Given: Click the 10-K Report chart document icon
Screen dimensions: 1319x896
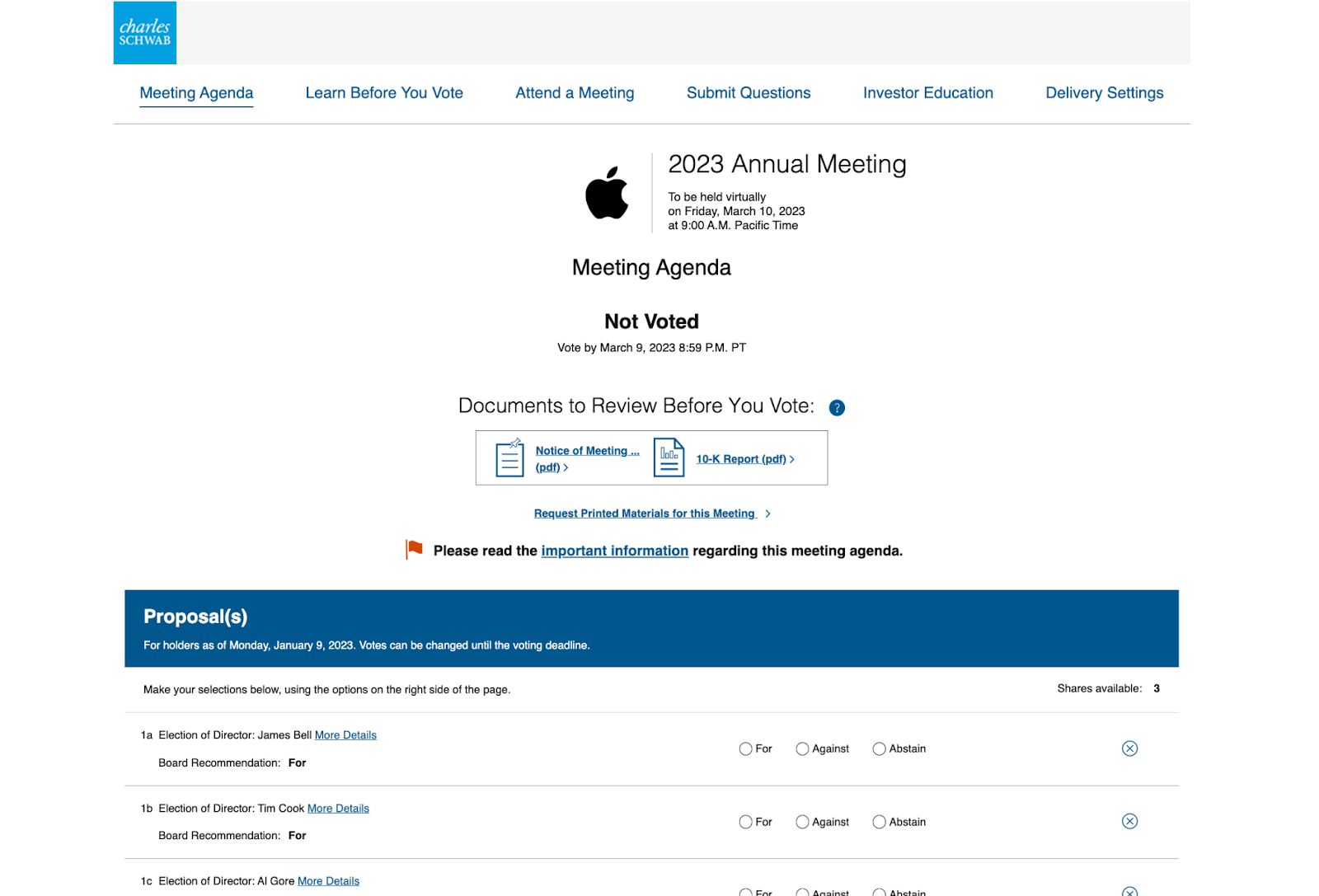Looking at the screenshot, I should (669, 457).
